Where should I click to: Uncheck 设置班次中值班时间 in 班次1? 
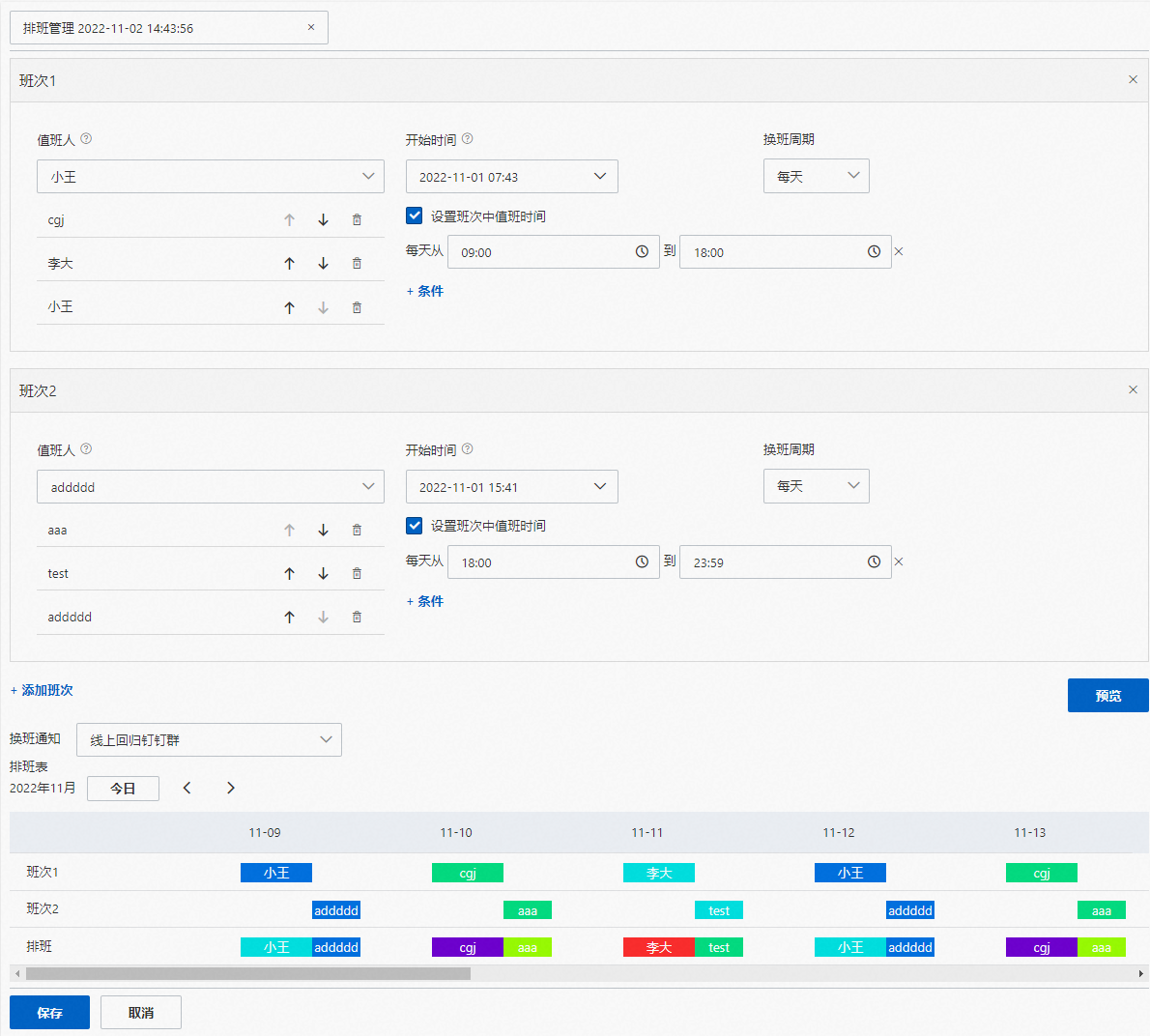[x=415, y=216]
